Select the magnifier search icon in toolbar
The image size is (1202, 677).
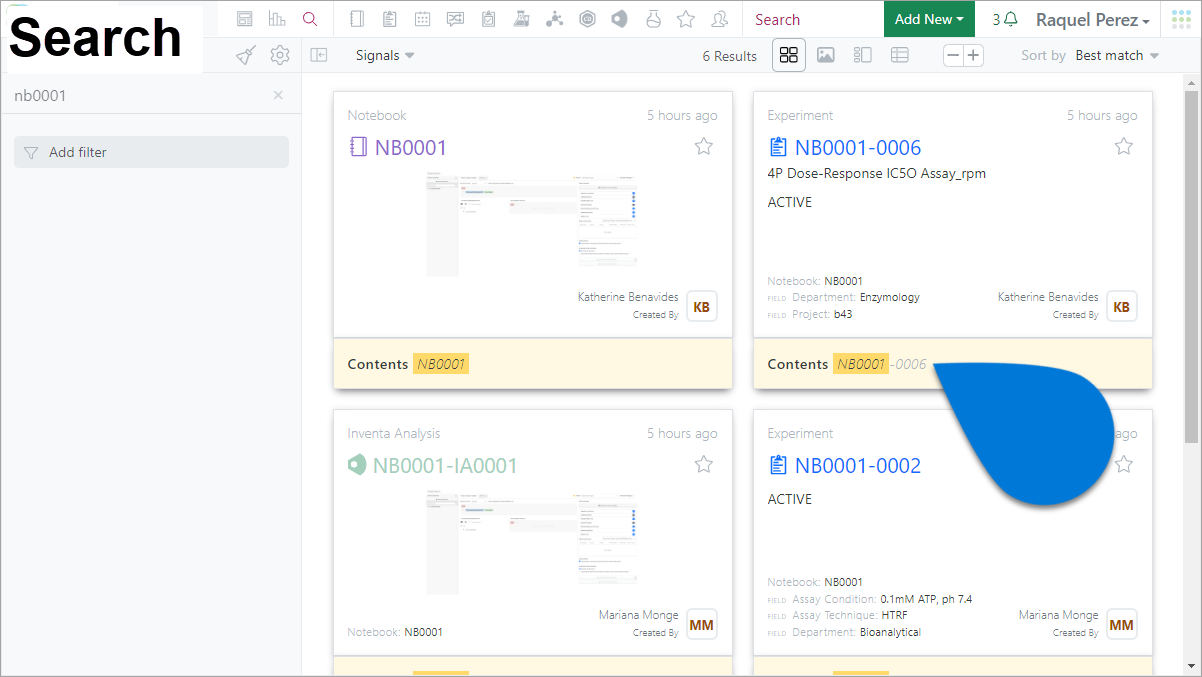[310, 19]
